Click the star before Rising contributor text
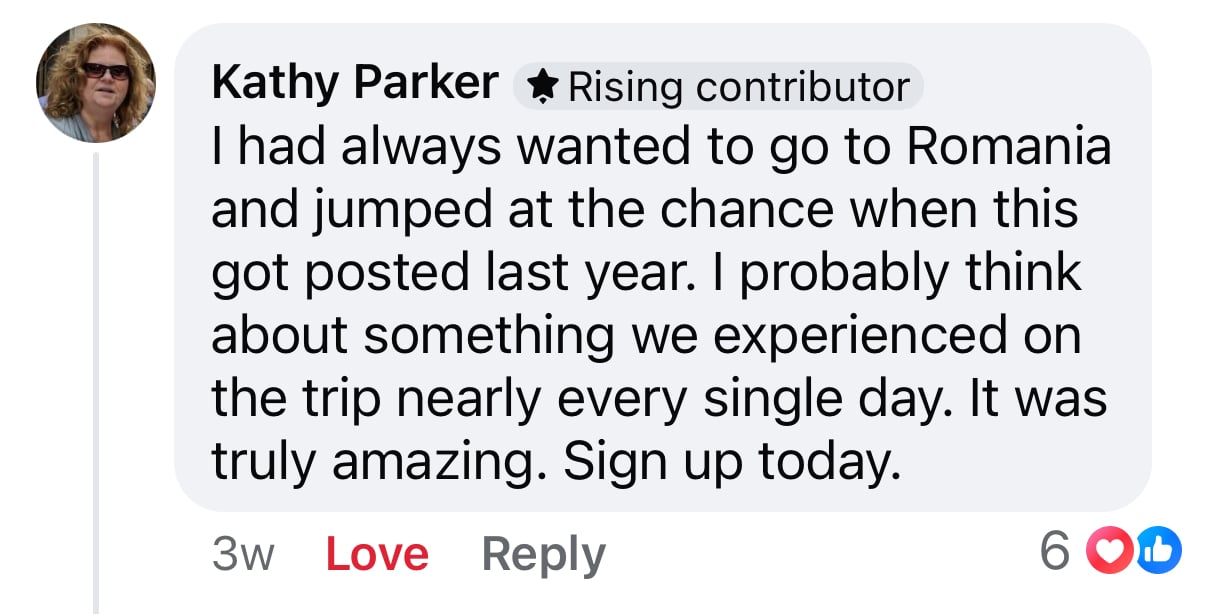Viewport: 1206px width, 614px height. coord(543,87)
